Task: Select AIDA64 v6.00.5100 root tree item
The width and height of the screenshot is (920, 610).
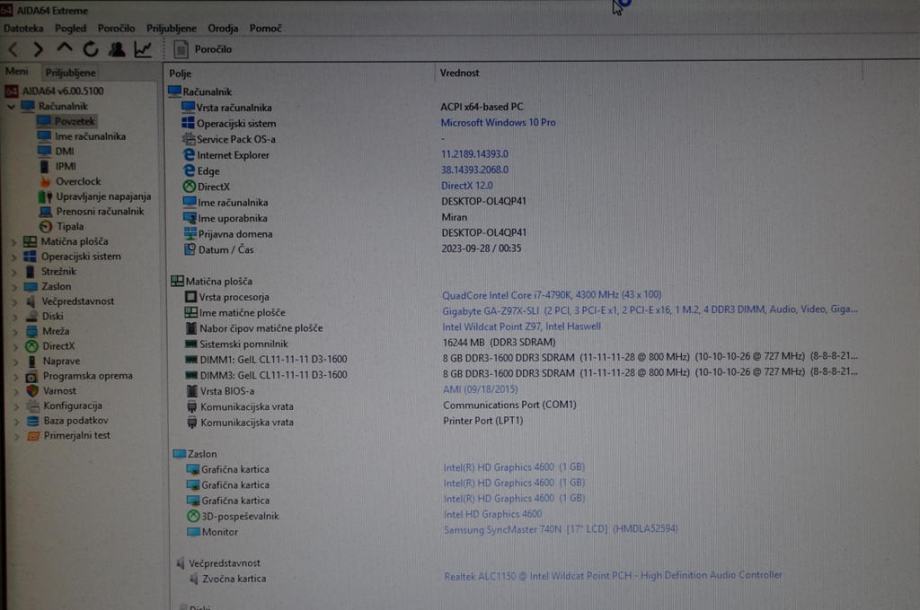Action: pyautogui.click(x=54, y=91)
